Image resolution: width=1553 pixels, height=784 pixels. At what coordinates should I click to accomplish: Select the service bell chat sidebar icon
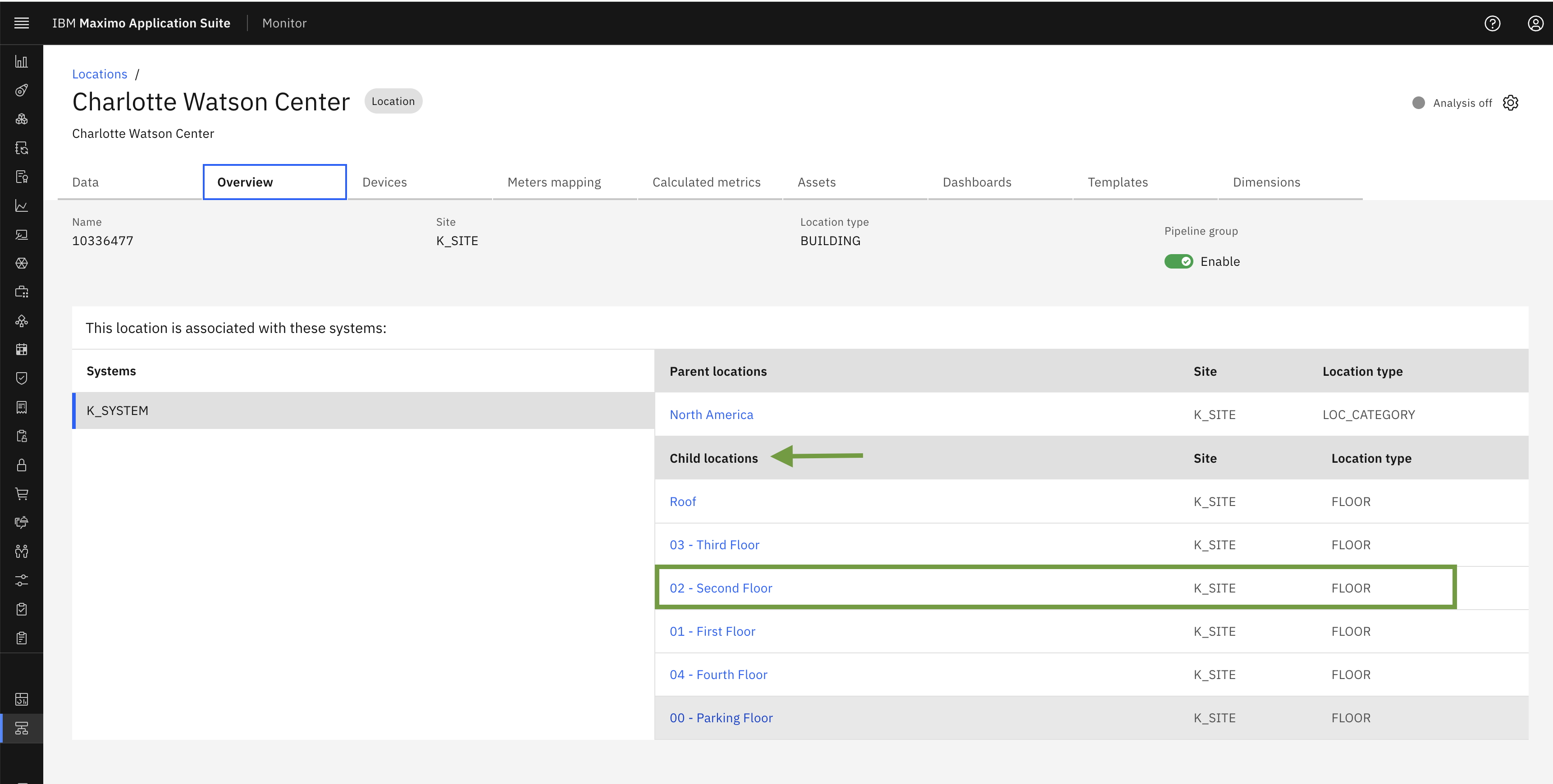coord(22,523)
